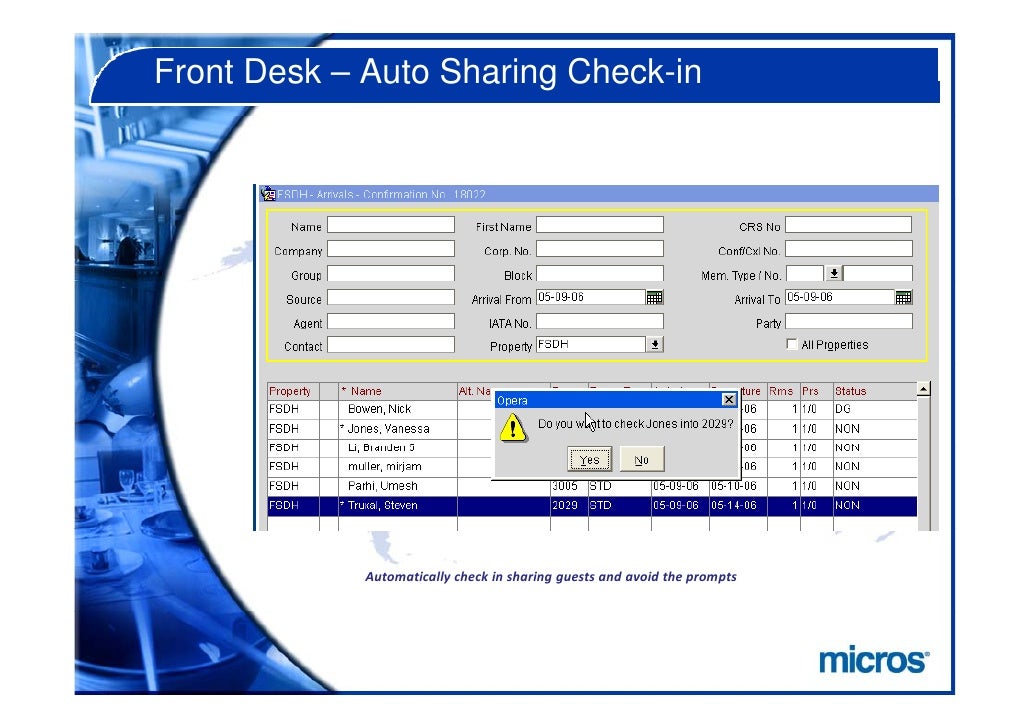Click the Corp. No. input field

click(600, 249)
